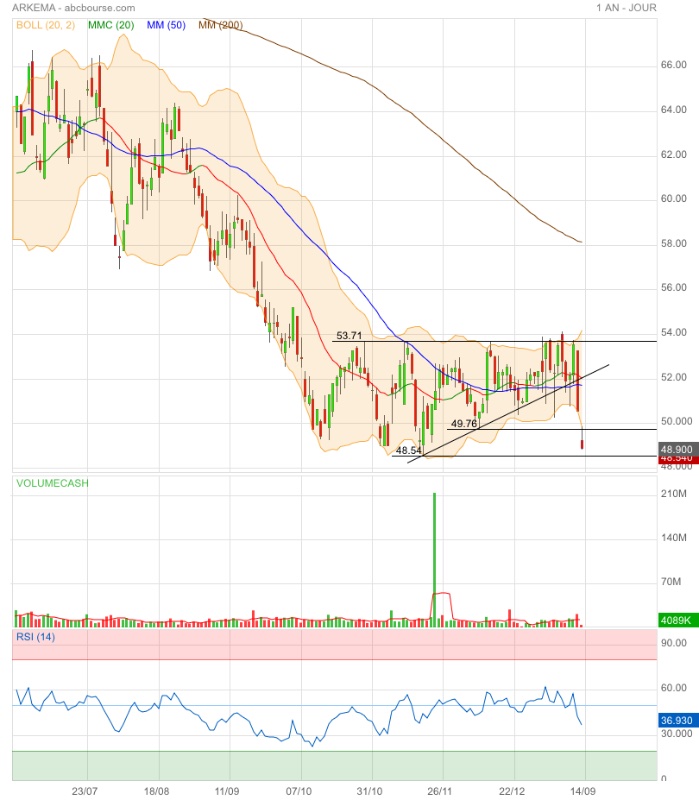Click the 140M volume axis label
Image resolution: width=699 pixels, height=800 pixels.
(x=673, y=537)
